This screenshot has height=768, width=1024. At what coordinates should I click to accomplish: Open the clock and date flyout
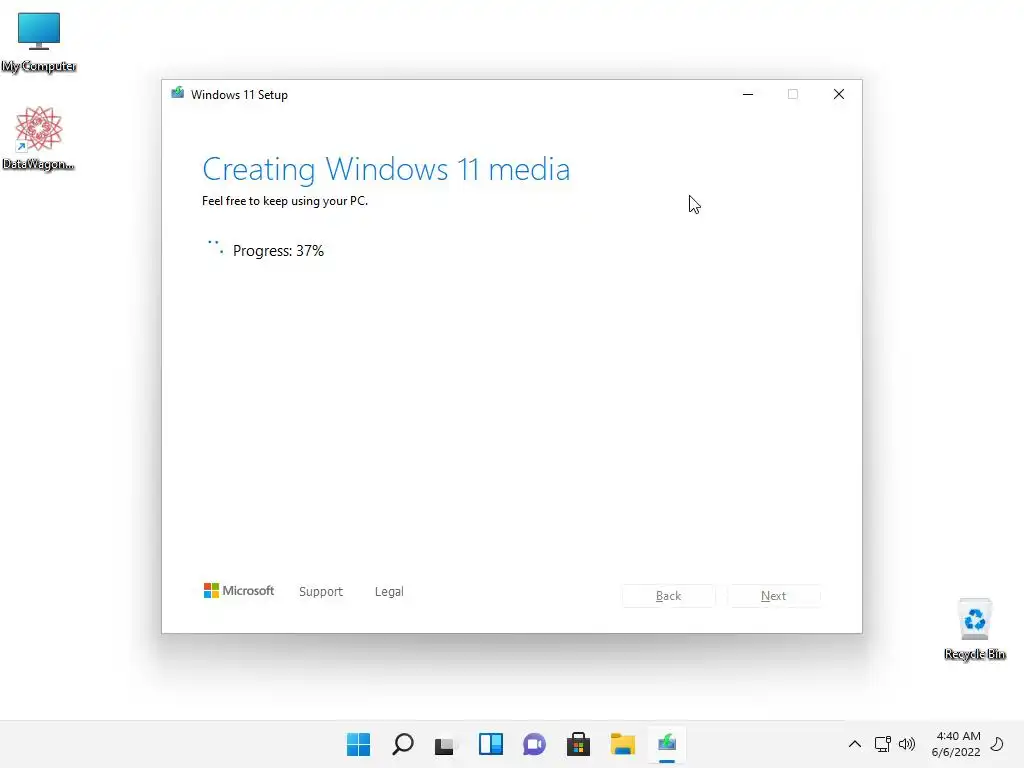click(957, 744)
